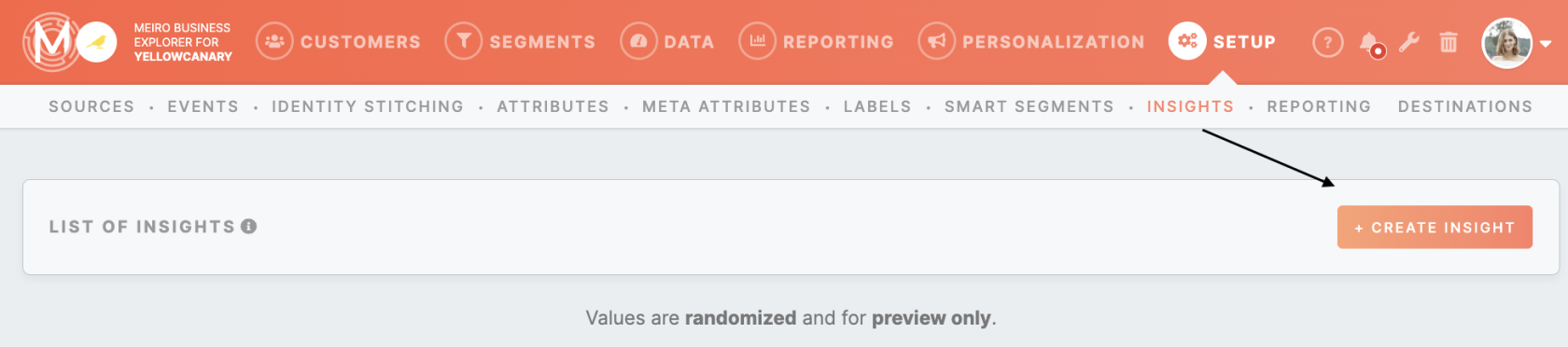Open help question mark icon
1568x347 pixels.
pyautogui.click(x=1327, y=43)
